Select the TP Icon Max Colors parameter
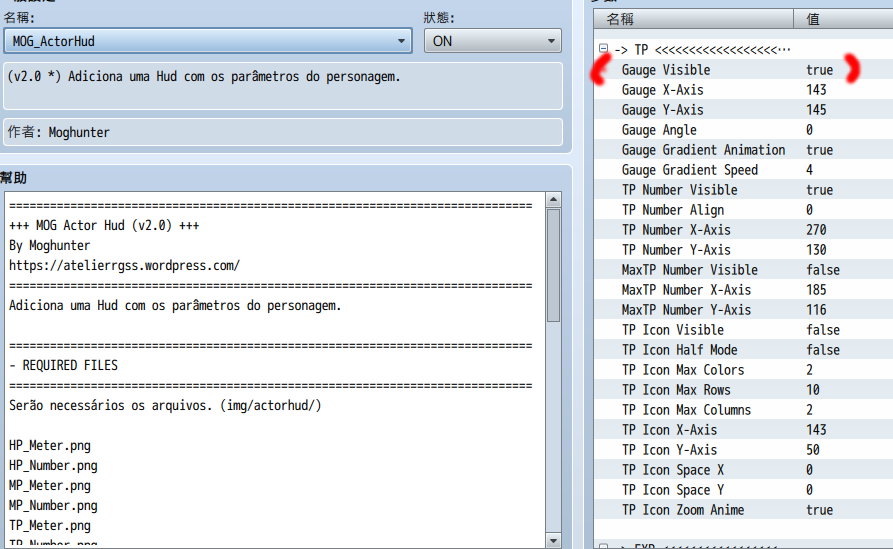 tap(743, 370)
